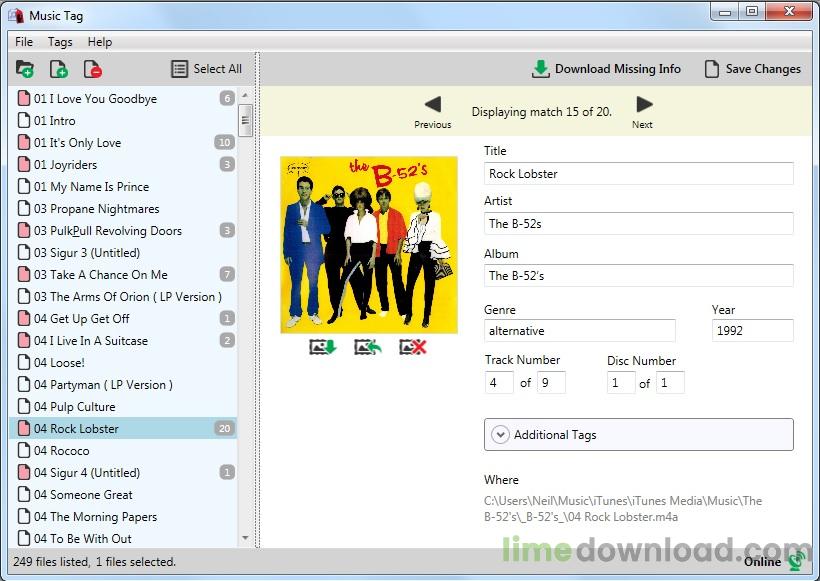The width and height of the screenshot is (820, 581).
Task: Select '03 PulkPull Revolving Doors'
Action: 123,230
